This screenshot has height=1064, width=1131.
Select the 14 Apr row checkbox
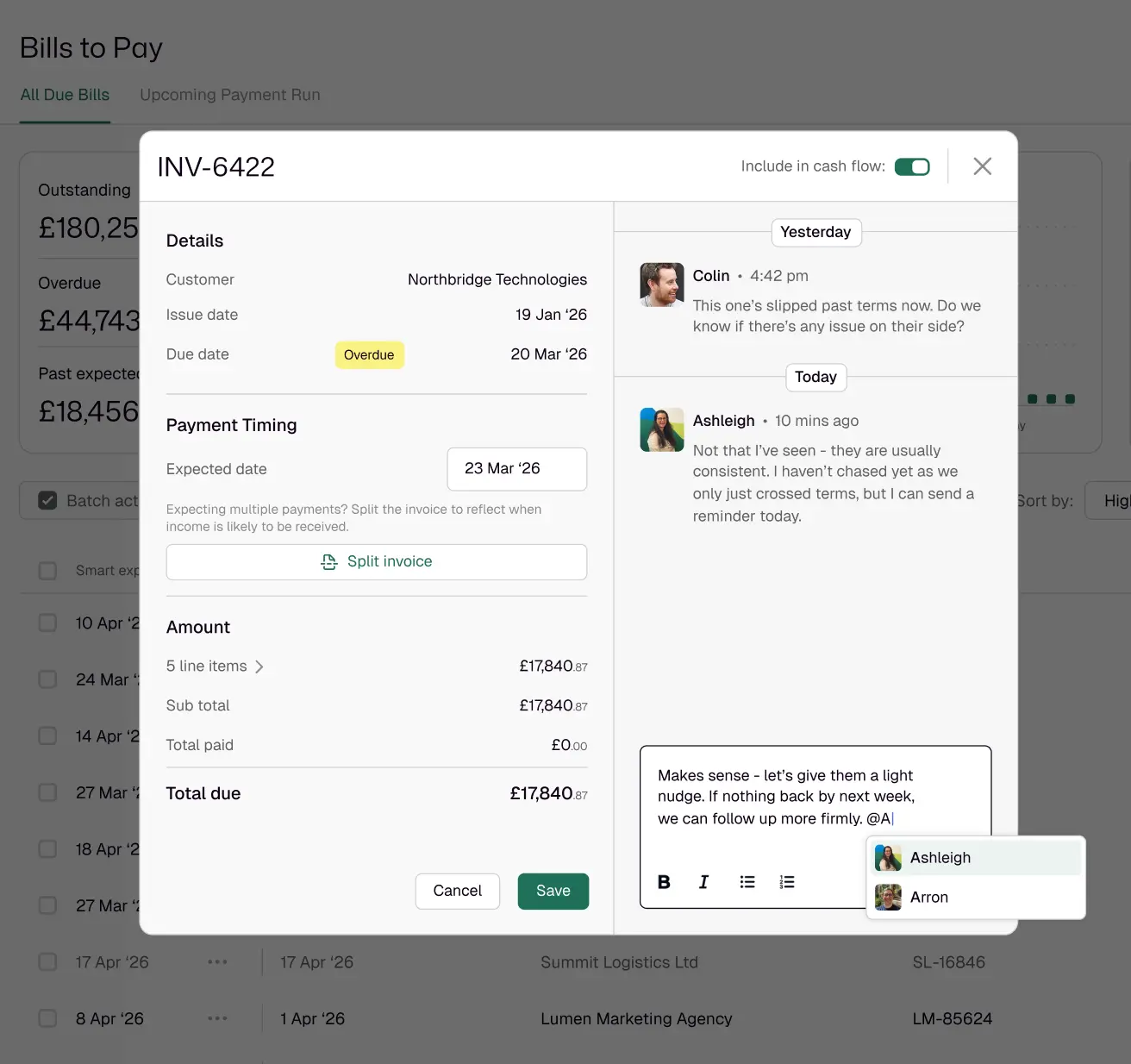(48, 735)
